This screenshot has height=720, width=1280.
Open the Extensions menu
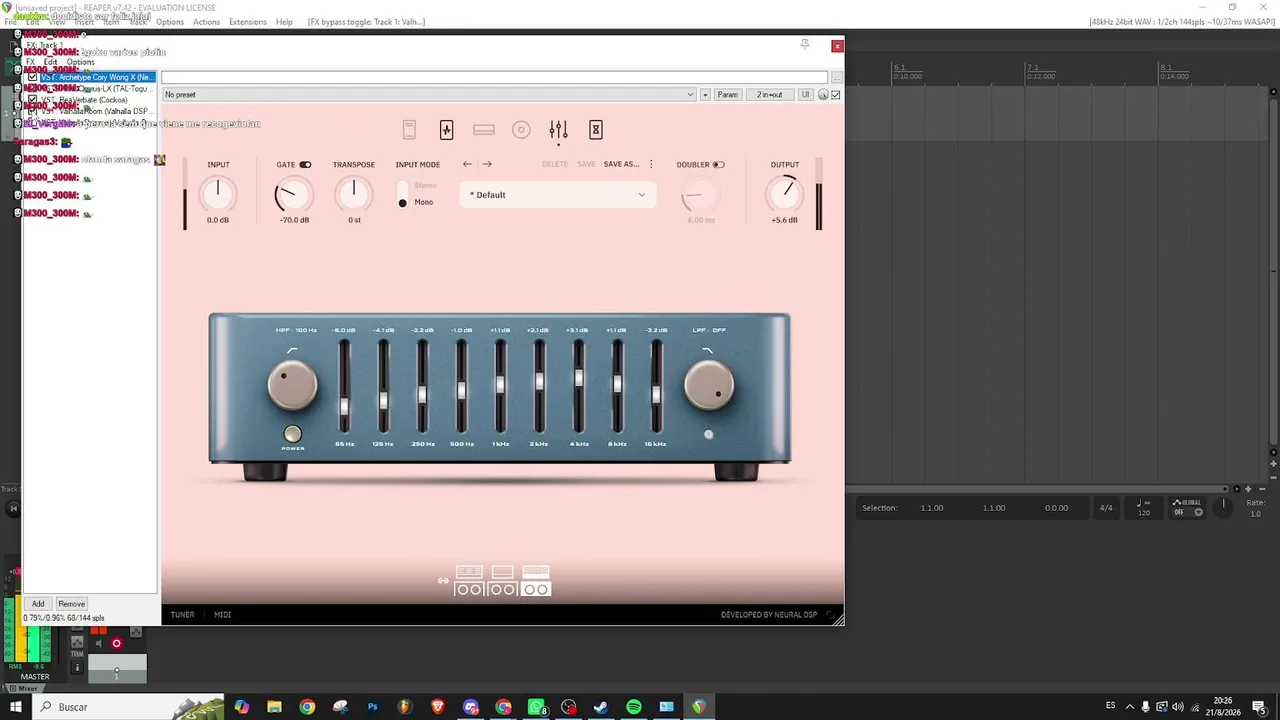(x=248, y=22)
